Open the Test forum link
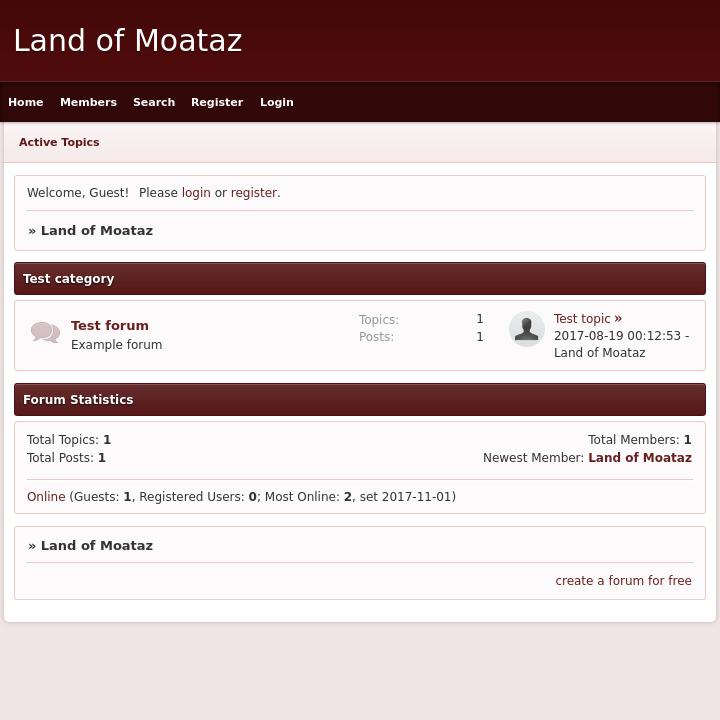 coord(110,325)
